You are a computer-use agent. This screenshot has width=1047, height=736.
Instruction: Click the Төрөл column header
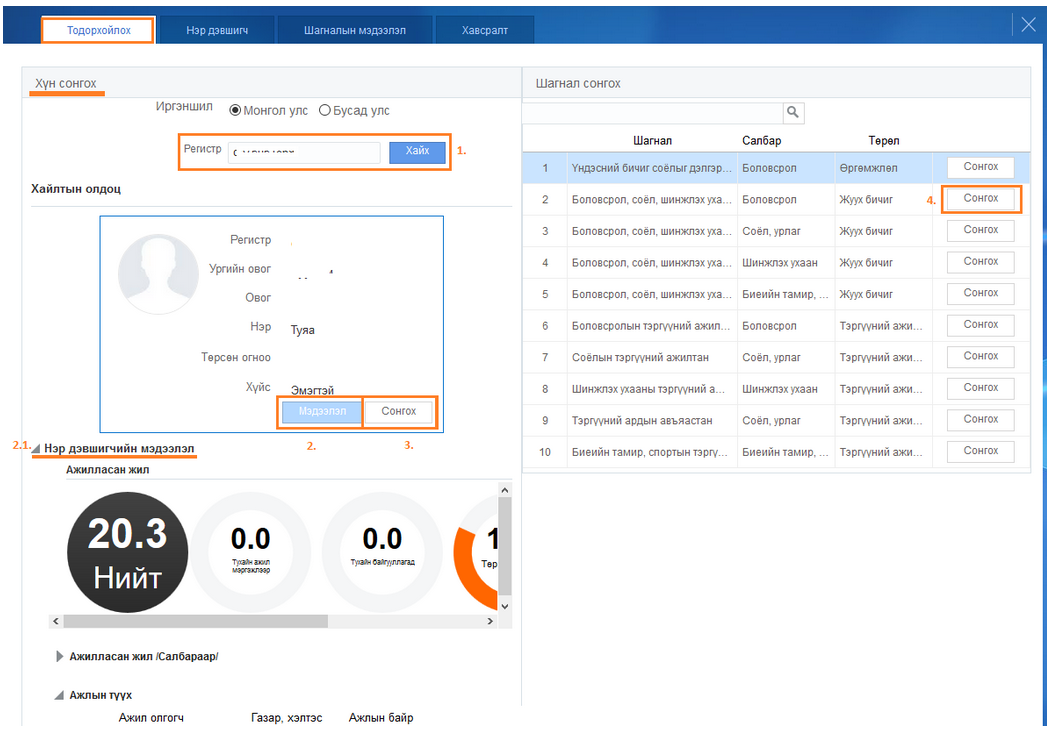tap(883, 141)
